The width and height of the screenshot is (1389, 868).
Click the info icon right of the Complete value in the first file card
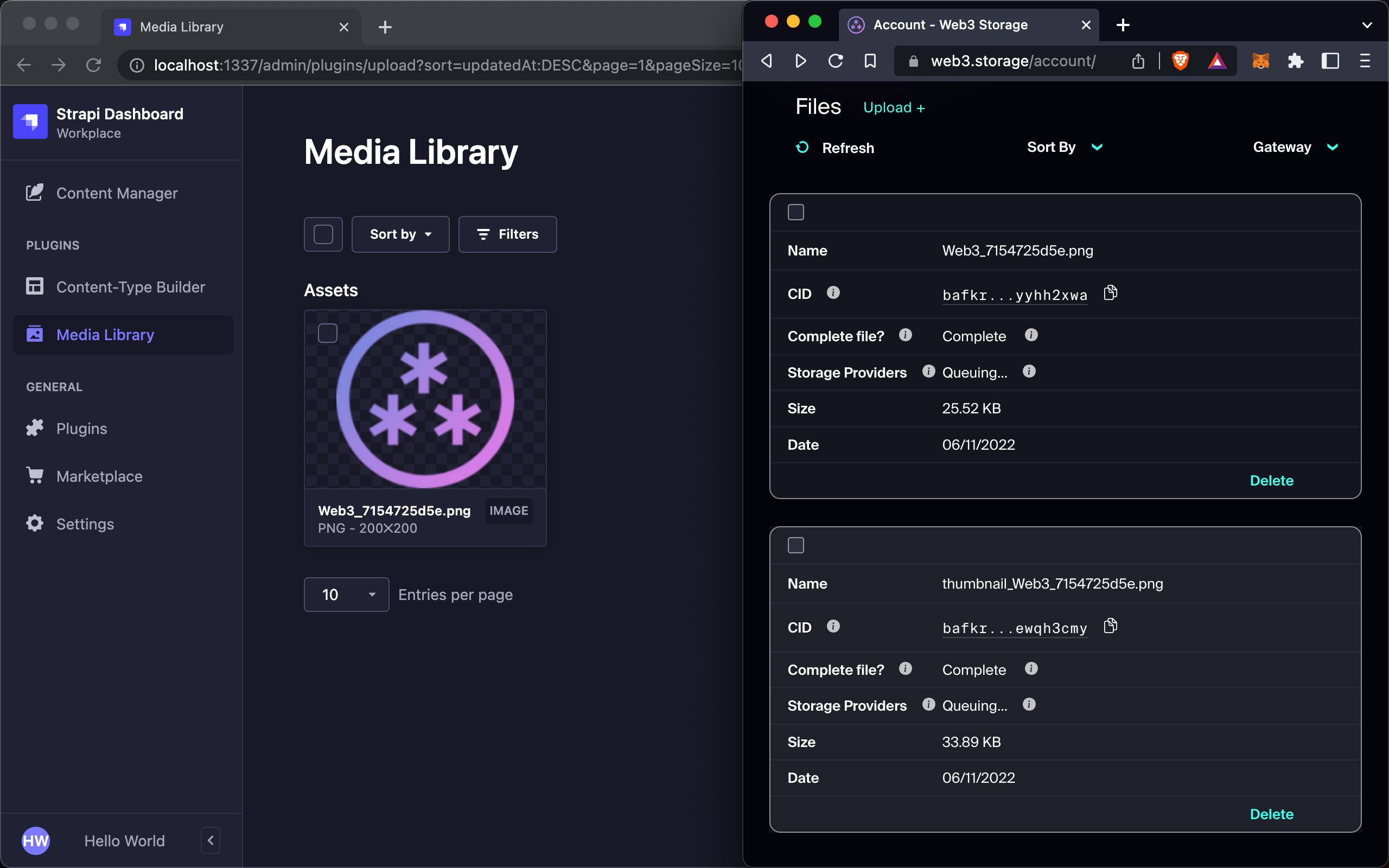(1031, 335)
